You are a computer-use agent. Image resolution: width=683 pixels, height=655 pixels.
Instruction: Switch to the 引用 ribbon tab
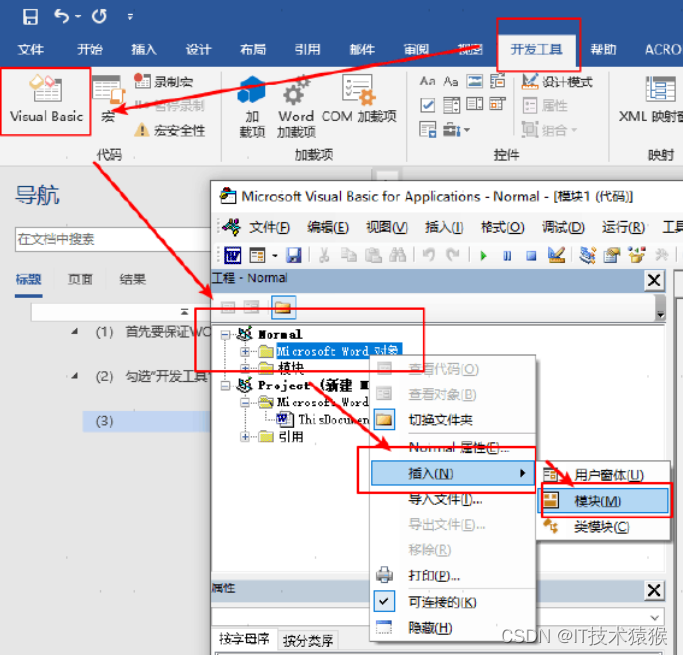click(308, 50)
